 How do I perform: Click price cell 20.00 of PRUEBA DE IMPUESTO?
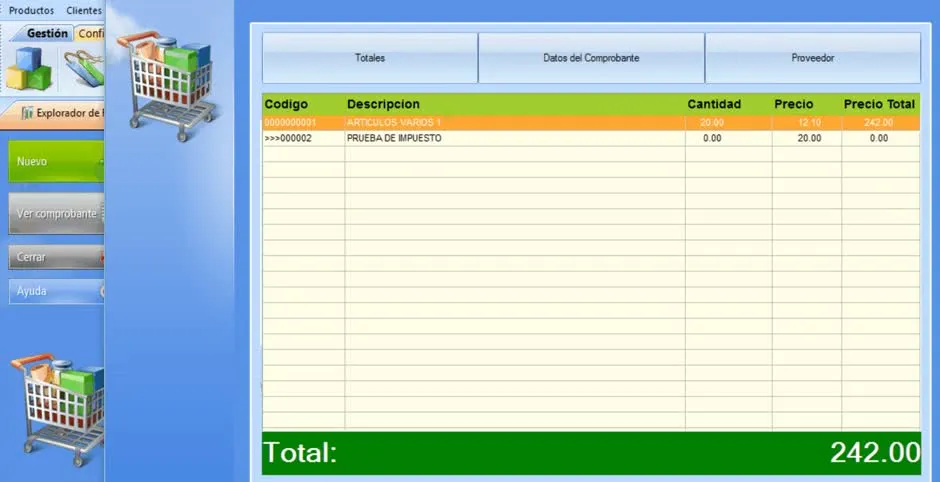click(x=807, y=138)
